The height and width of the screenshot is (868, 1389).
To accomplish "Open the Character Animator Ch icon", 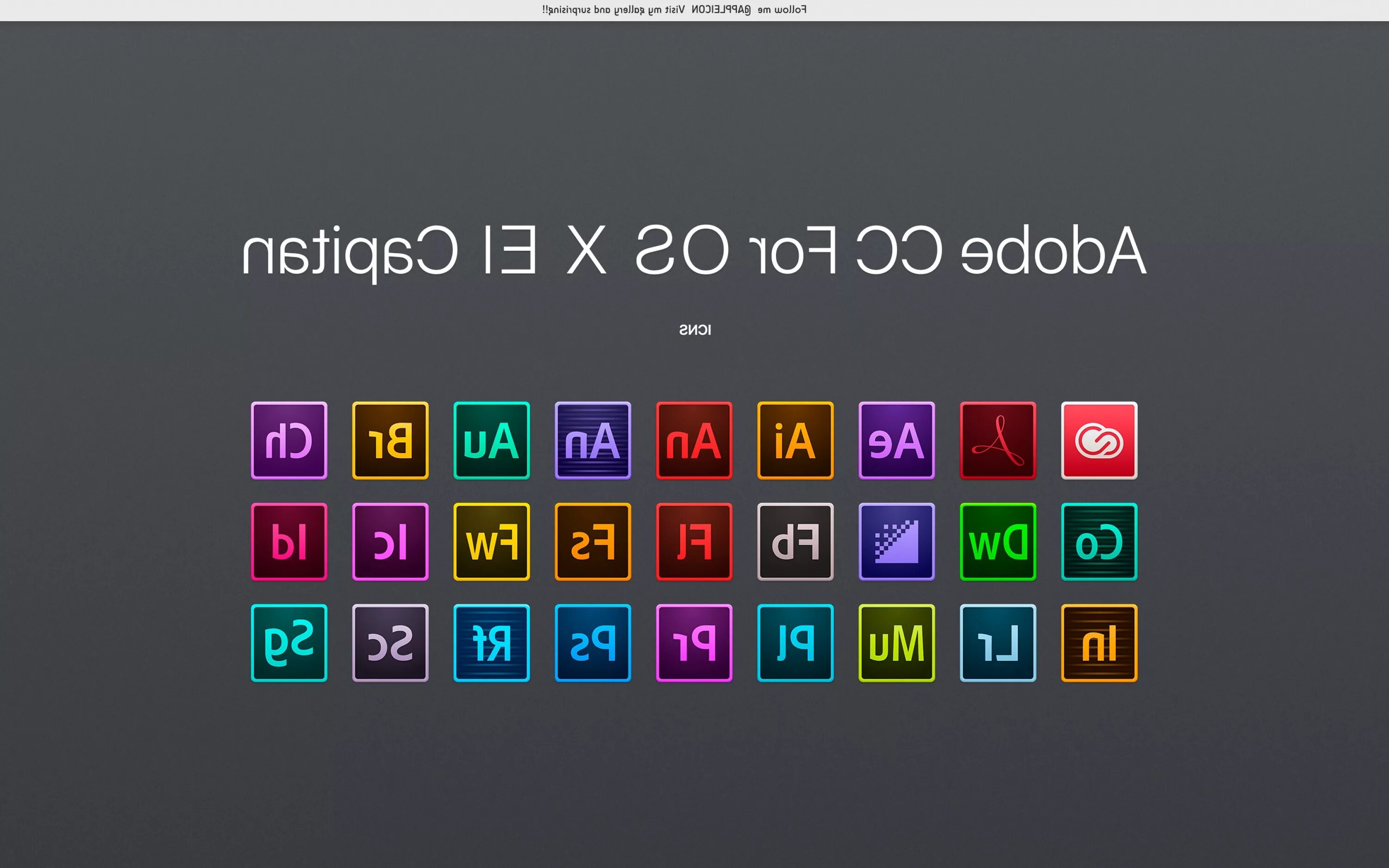I will click(x=289, y=440).
